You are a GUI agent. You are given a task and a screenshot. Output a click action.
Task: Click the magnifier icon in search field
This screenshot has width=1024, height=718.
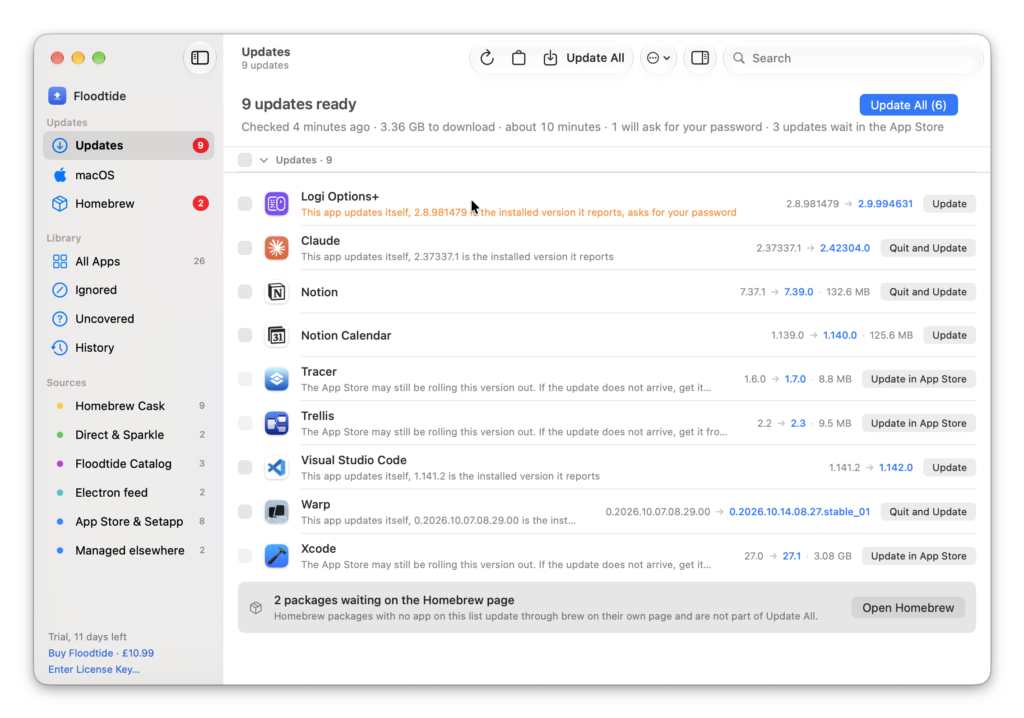[739, 58]
